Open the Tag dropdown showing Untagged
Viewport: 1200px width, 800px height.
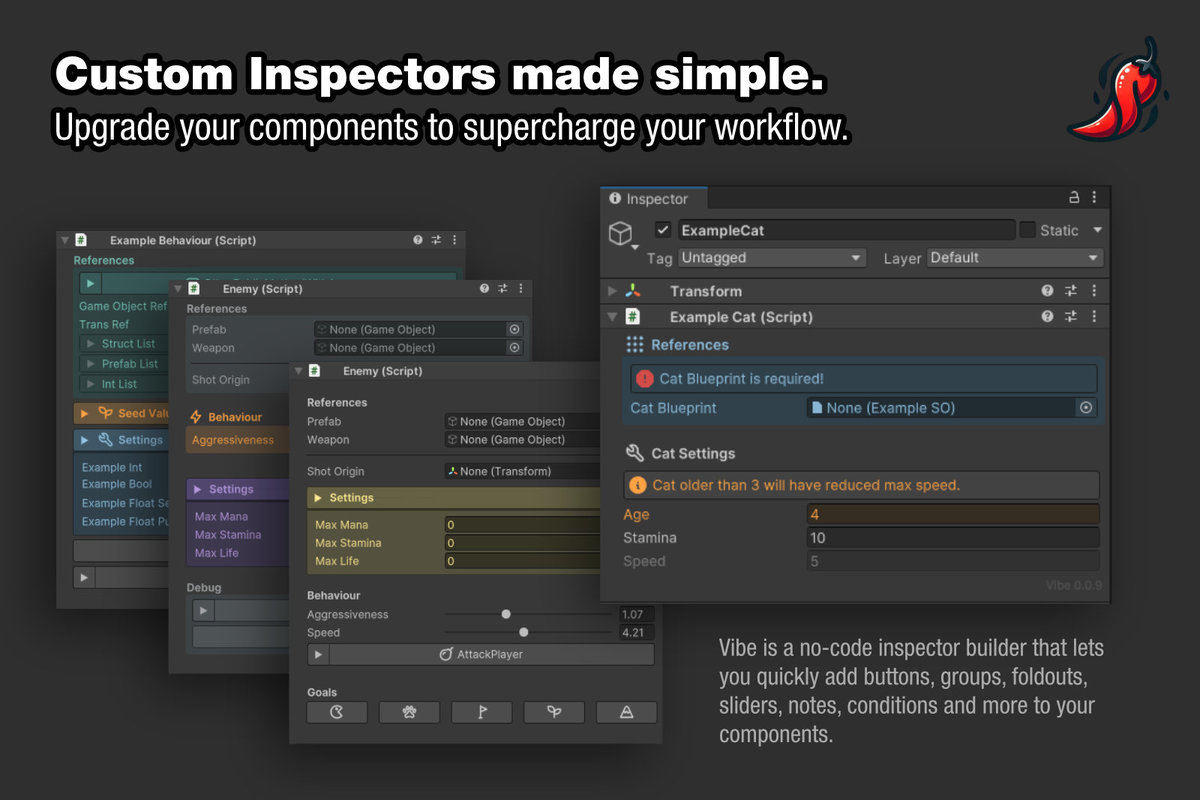click(772, 258)
